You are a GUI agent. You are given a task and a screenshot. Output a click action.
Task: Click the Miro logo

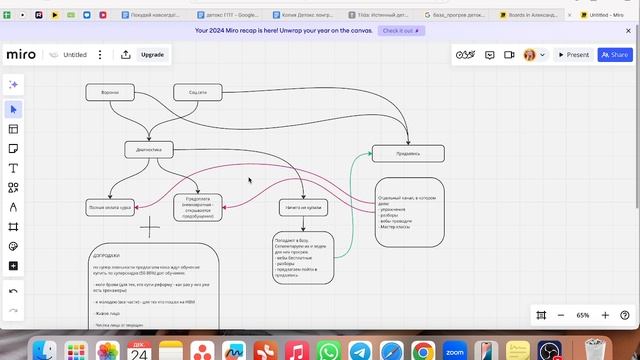21,54
